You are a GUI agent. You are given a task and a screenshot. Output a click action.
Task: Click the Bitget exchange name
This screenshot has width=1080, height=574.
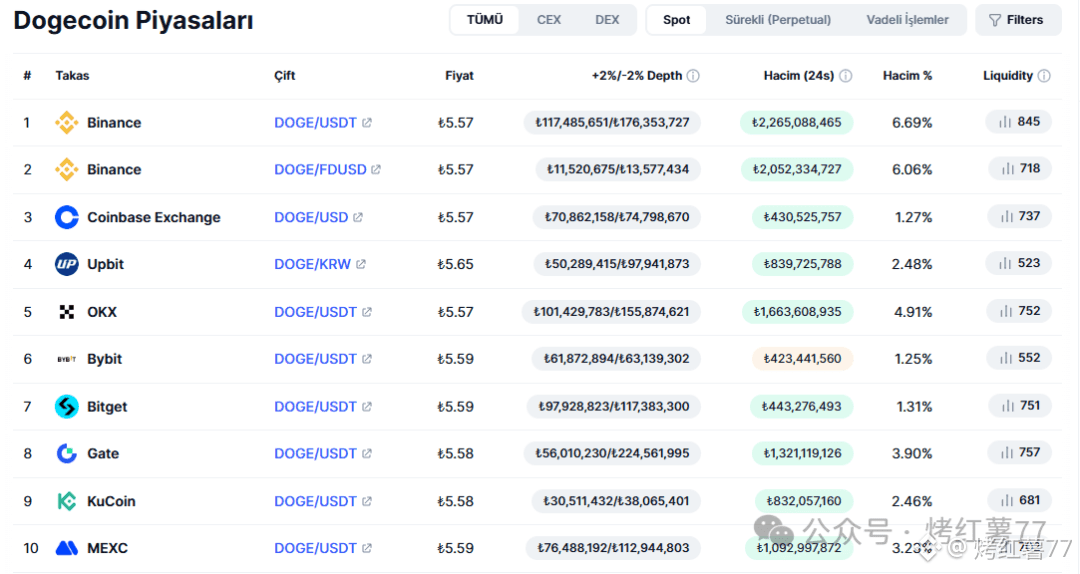tap(107, 407)
